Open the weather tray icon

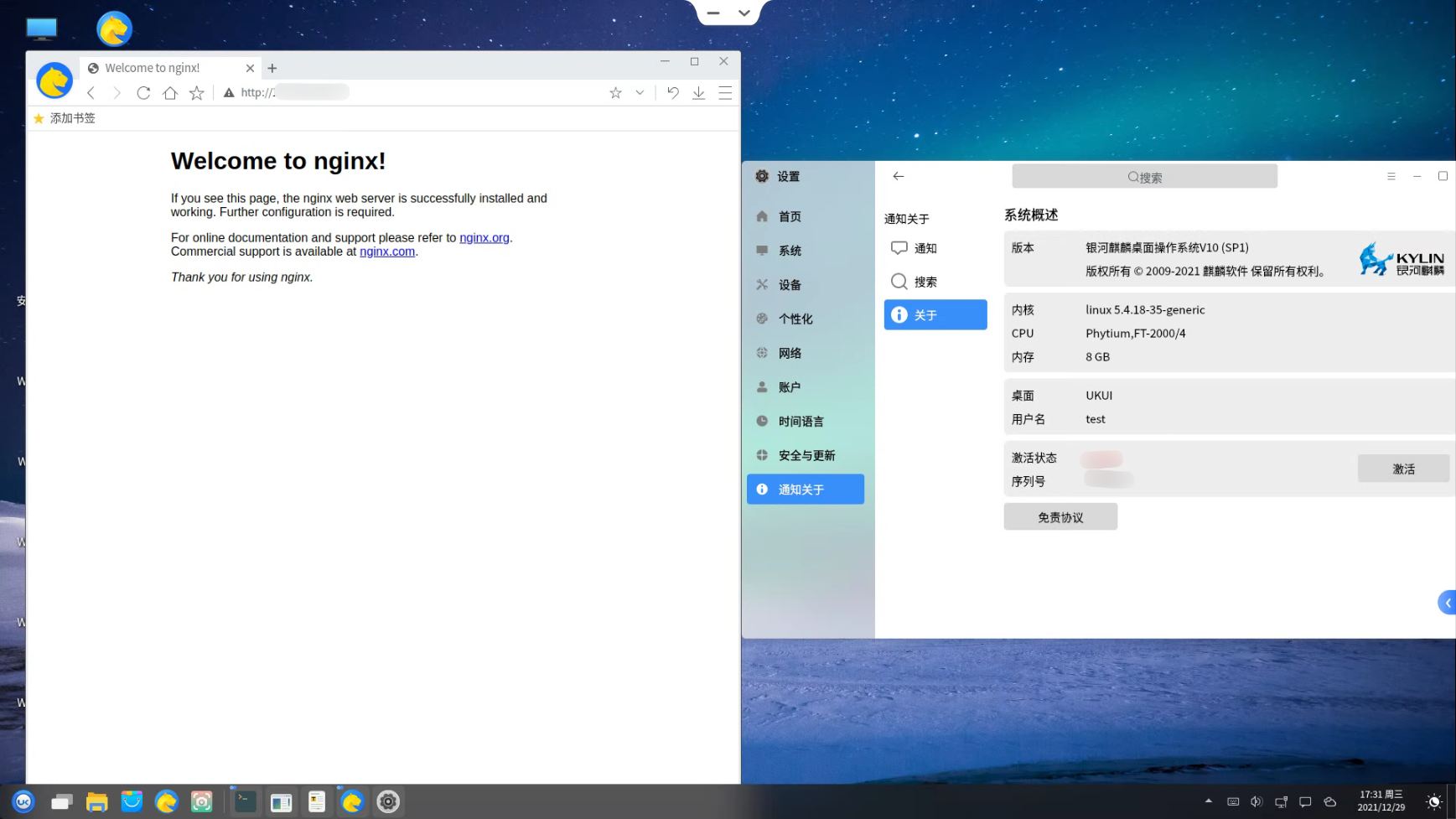[1330, 802]
